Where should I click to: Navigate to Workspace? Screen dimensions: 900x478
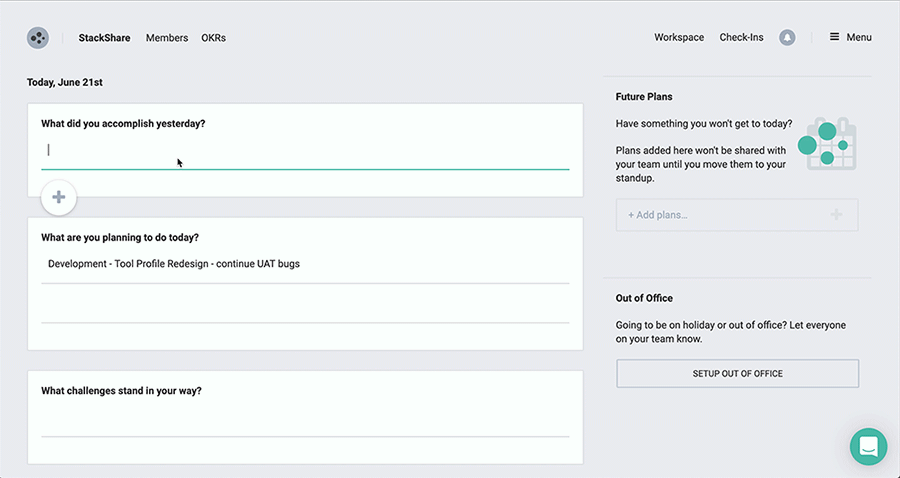click(x=679, y=38)
